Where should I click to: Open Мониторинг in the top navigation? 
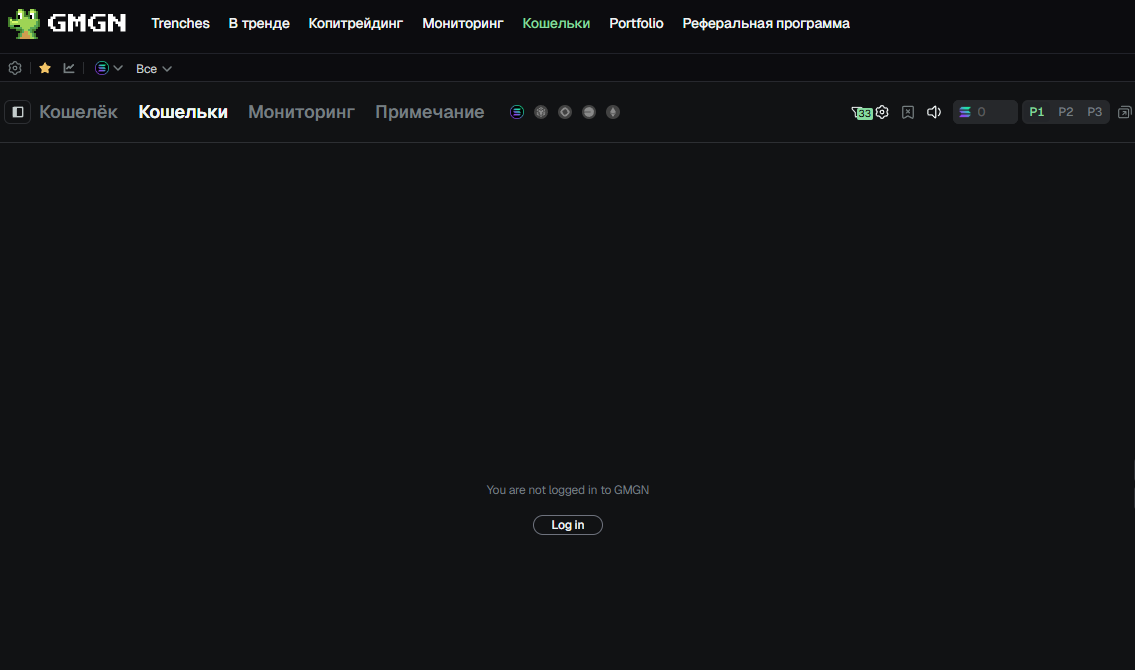(x=463, y=23)
